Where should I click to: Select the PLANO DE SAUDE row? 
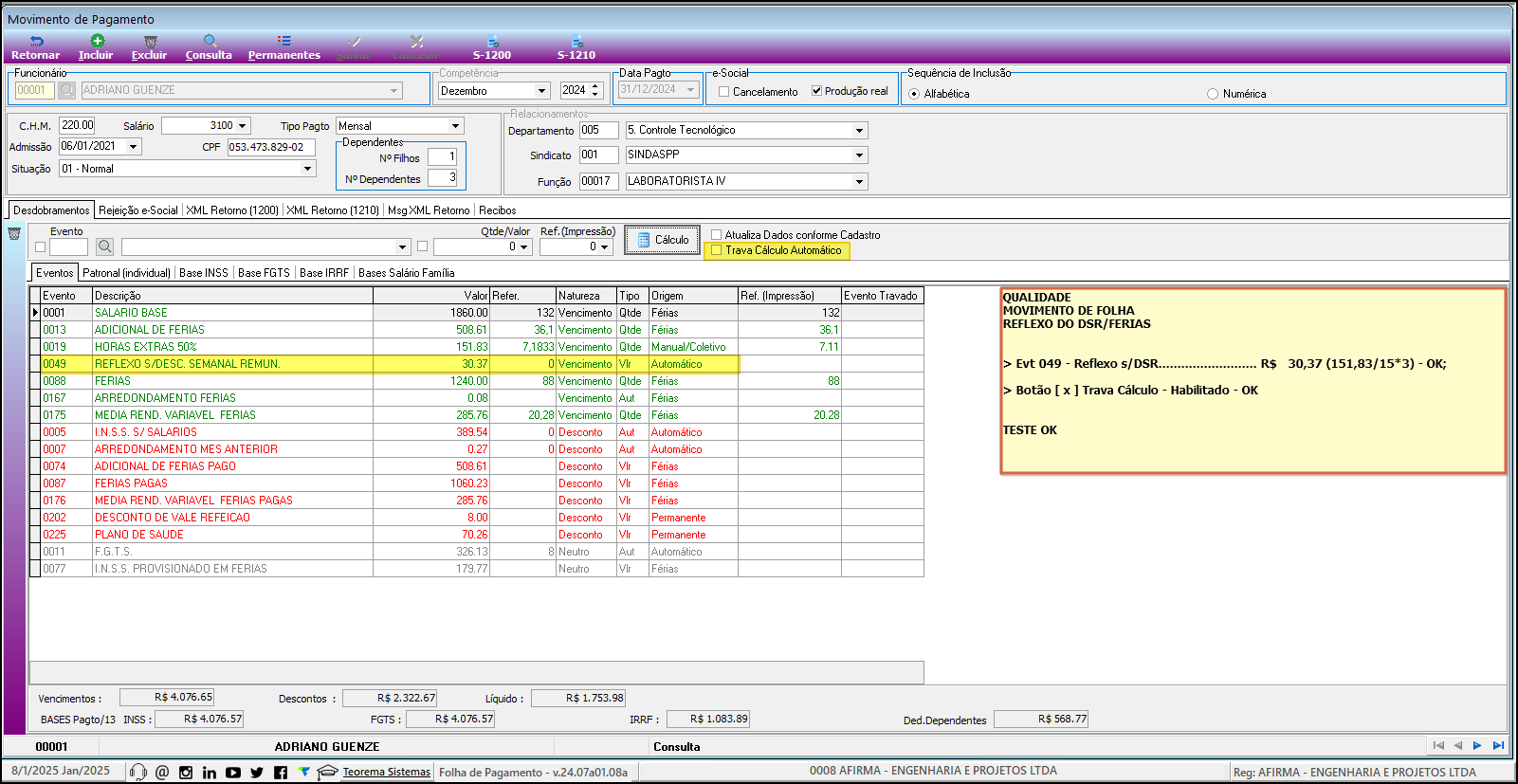(477, 535)
